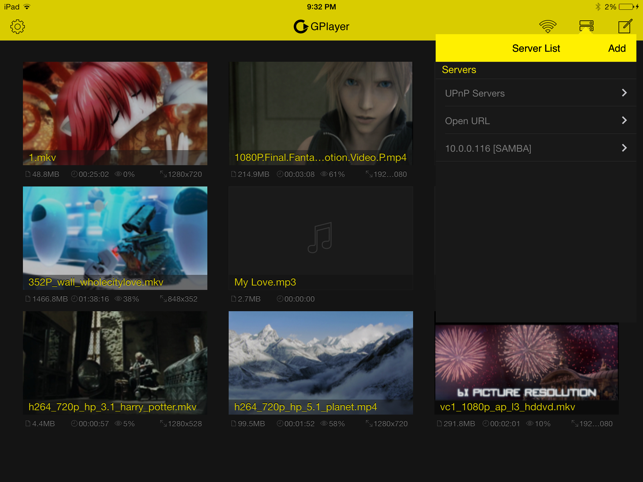Toggle the server list icon

point(586,26)
